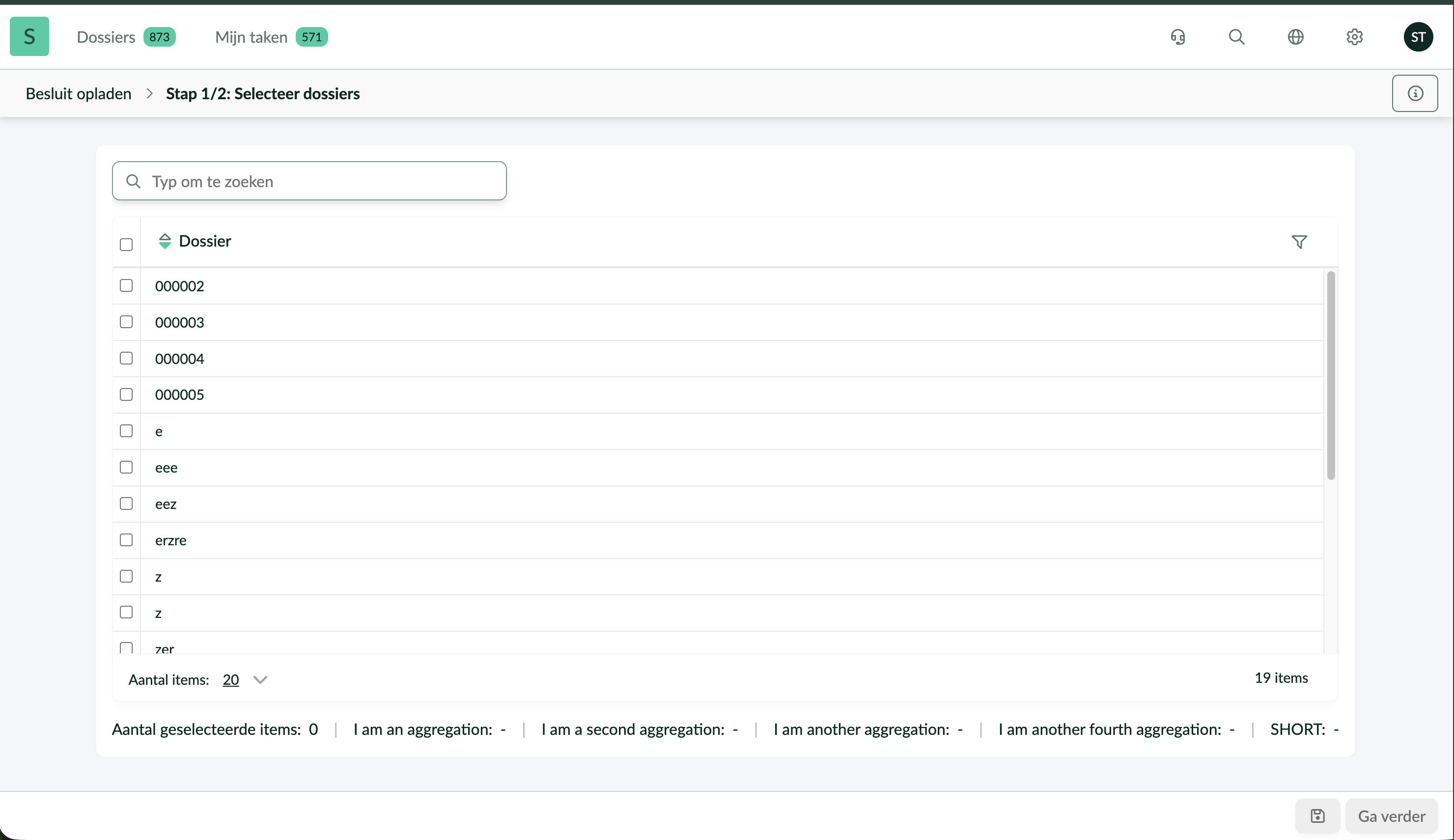Open the Dossier column filter funnel
1454x840 pixels.
point(1299,242)
